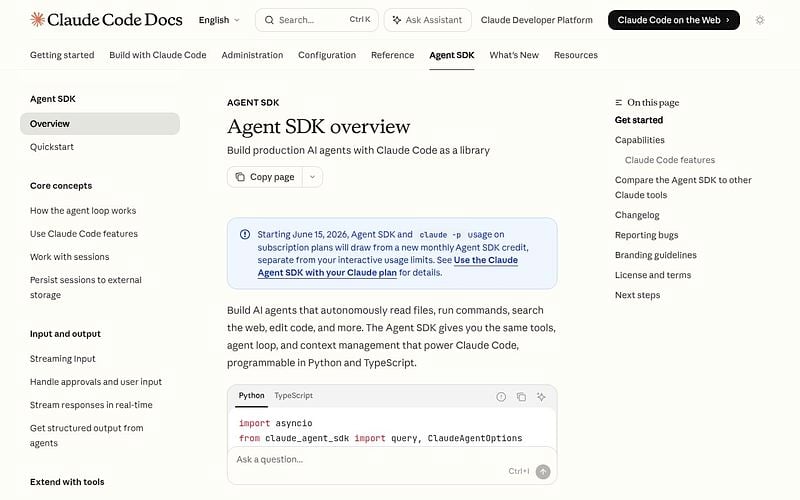Click the Claude Code on the Web button
This screenshot has width=800, height=500.
(673, 20)
